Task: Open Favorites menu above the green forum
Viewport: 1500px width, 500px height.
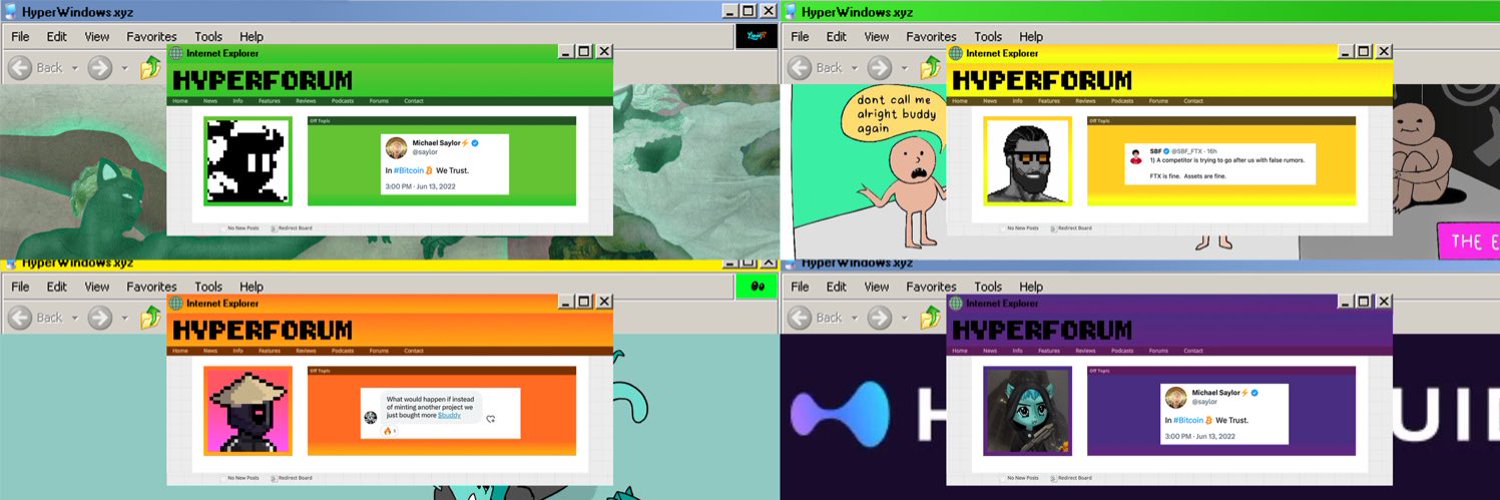Action: click(151, 37)
